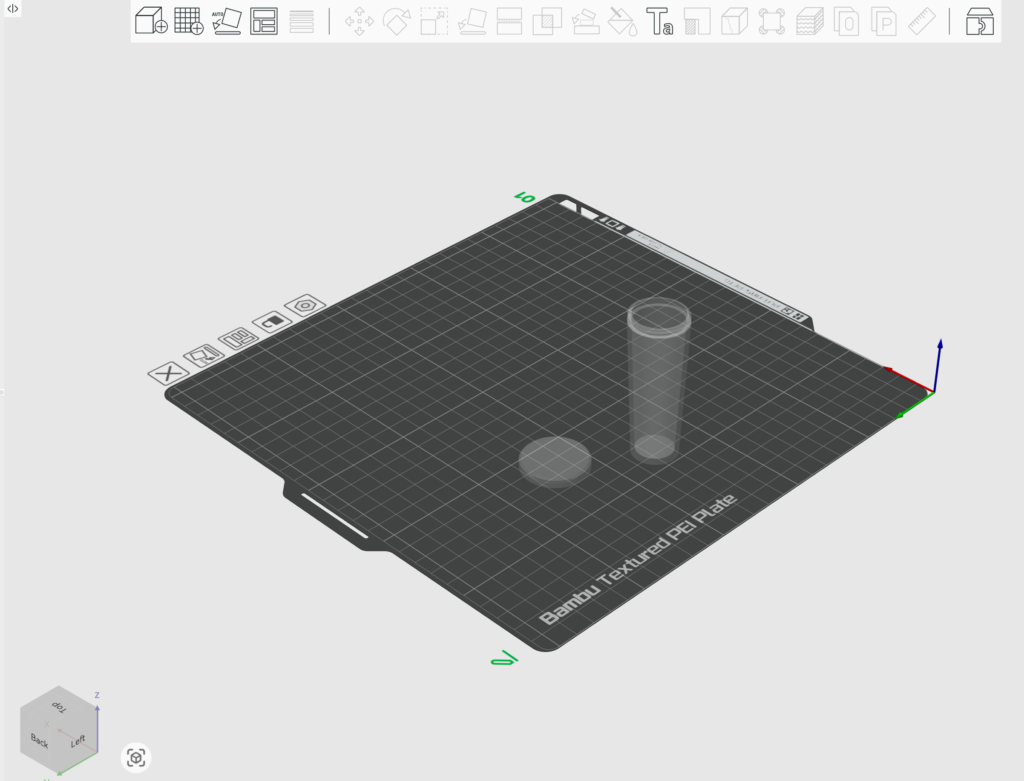1024x781 pixels.
Task: Toggle the plate lock icon
Action: click(272, 321)
